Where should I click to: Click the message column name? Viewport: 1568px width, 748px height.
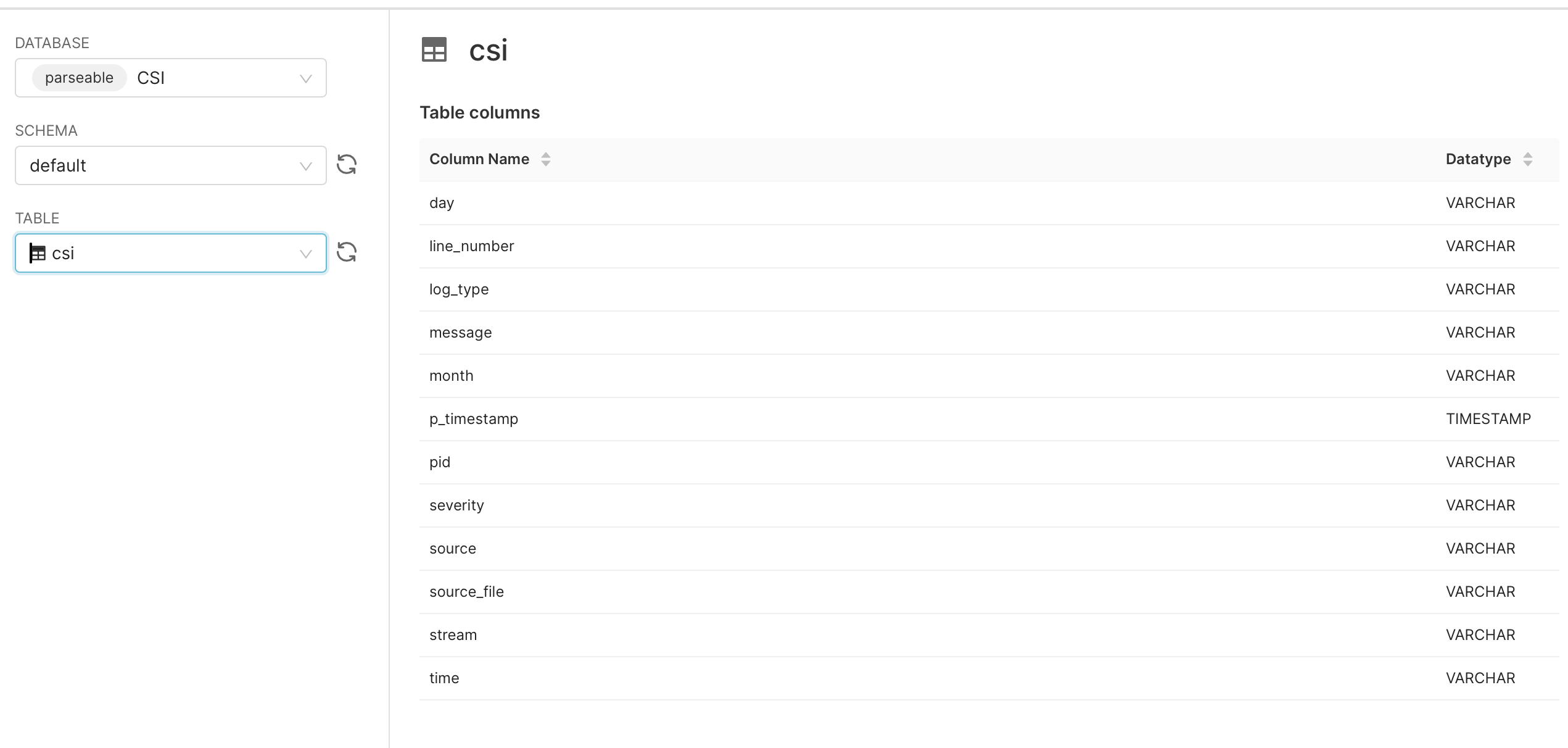point(460,333)
